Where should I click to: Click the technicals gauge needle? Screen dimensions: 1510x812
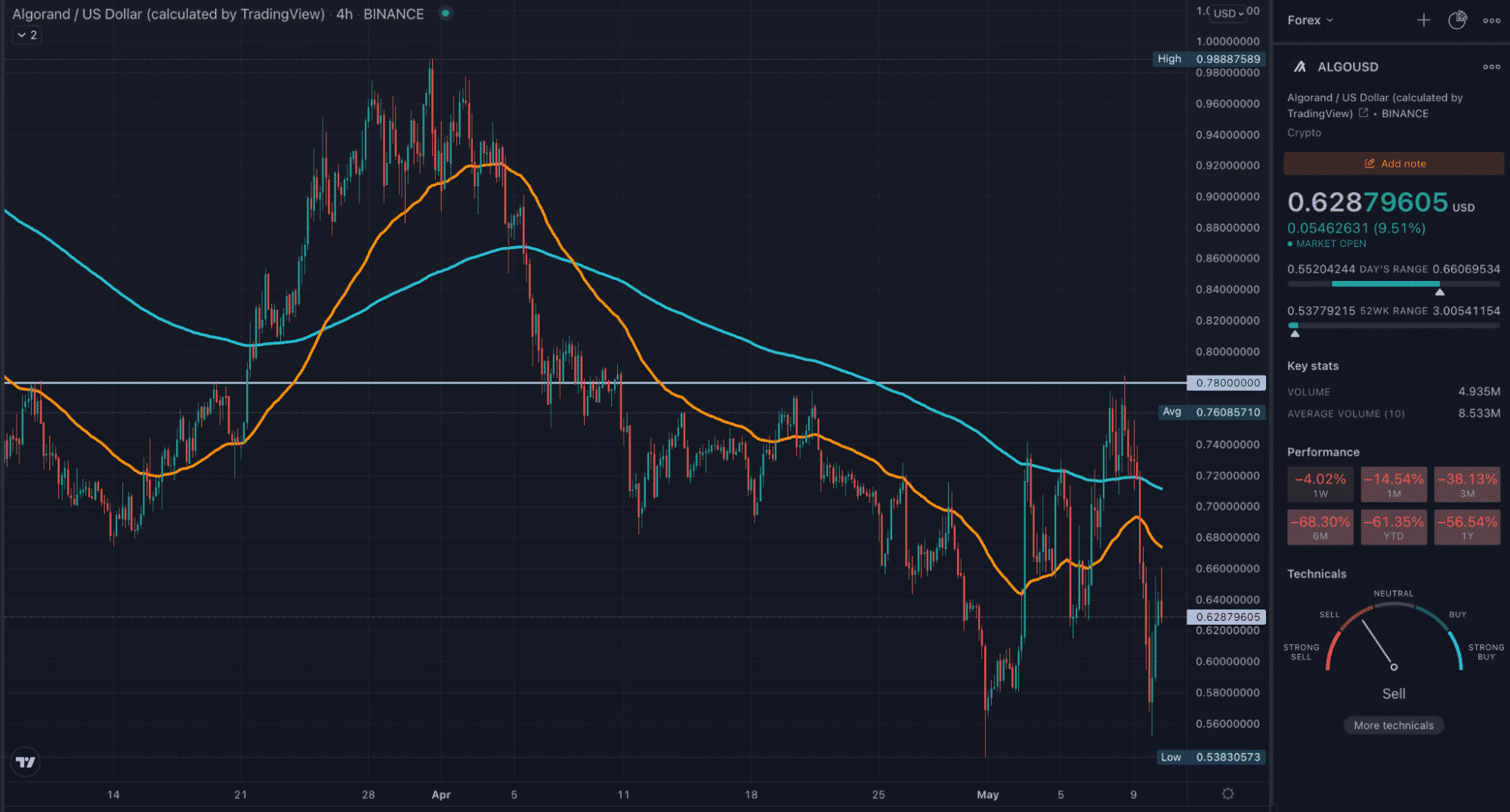coord(1378,644)
